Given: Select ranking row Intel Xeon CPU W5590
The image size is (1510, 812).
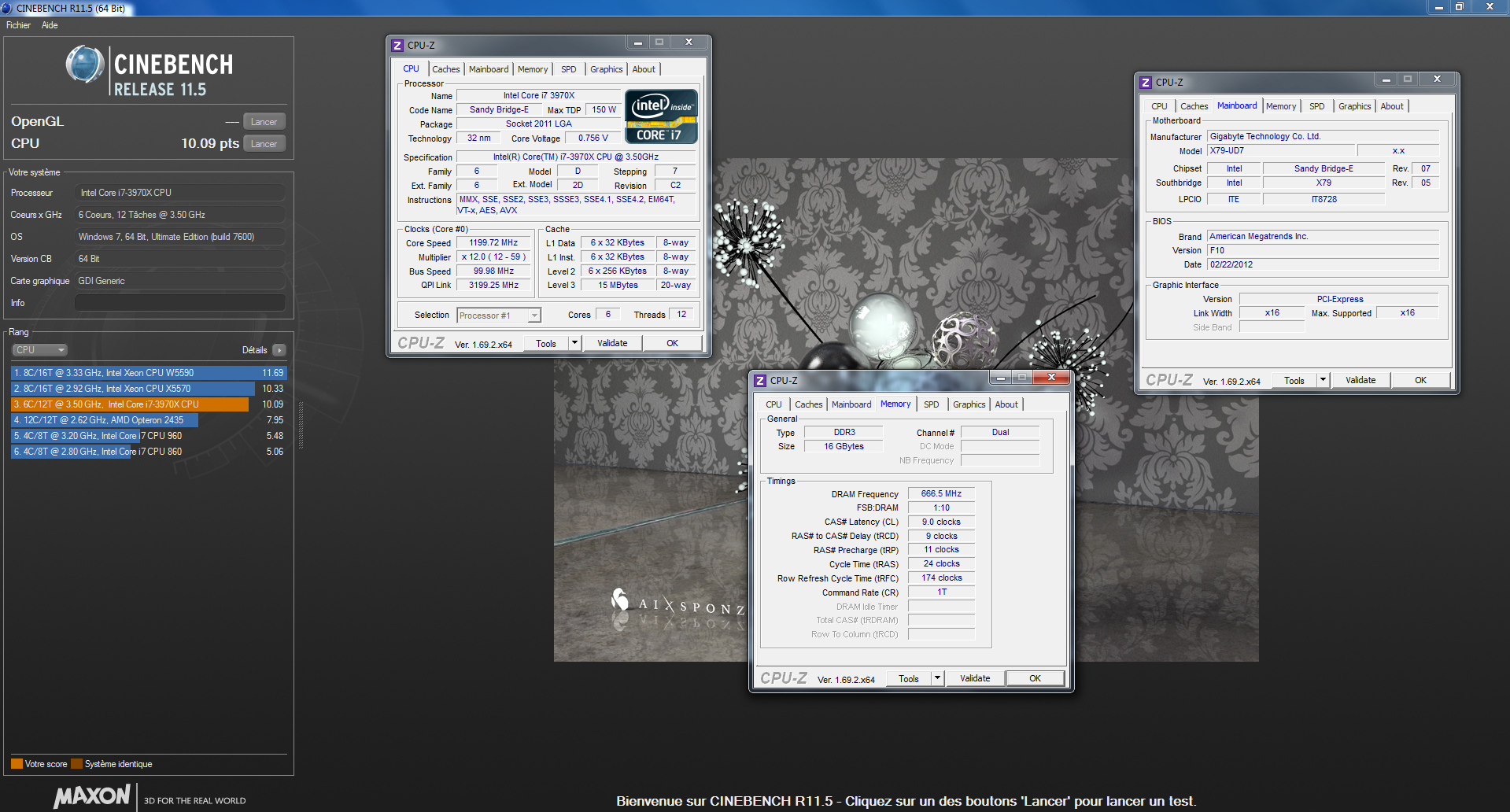Looking at the screenshot, I should pos(149,373).
